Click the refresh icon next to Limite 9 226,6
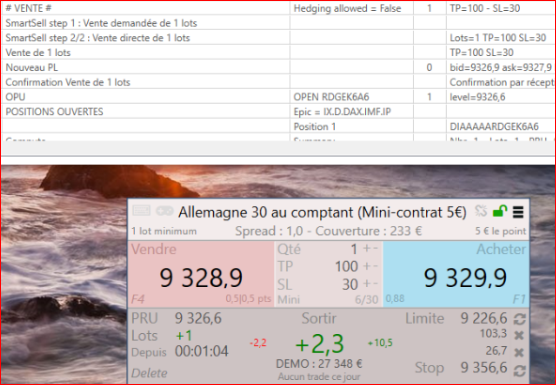This screenshot has height=385, width=556. pyautogui.click(x=519, y=319)
